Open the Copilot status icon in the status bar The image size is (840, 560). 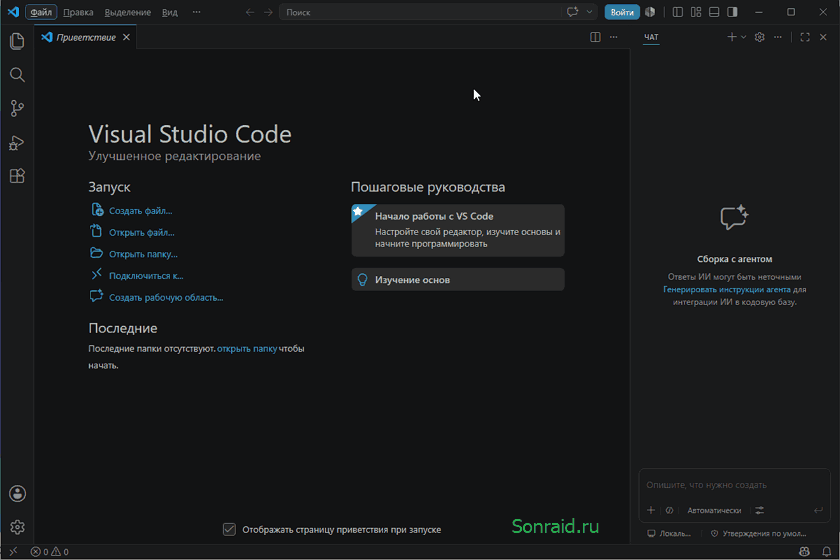804,551
